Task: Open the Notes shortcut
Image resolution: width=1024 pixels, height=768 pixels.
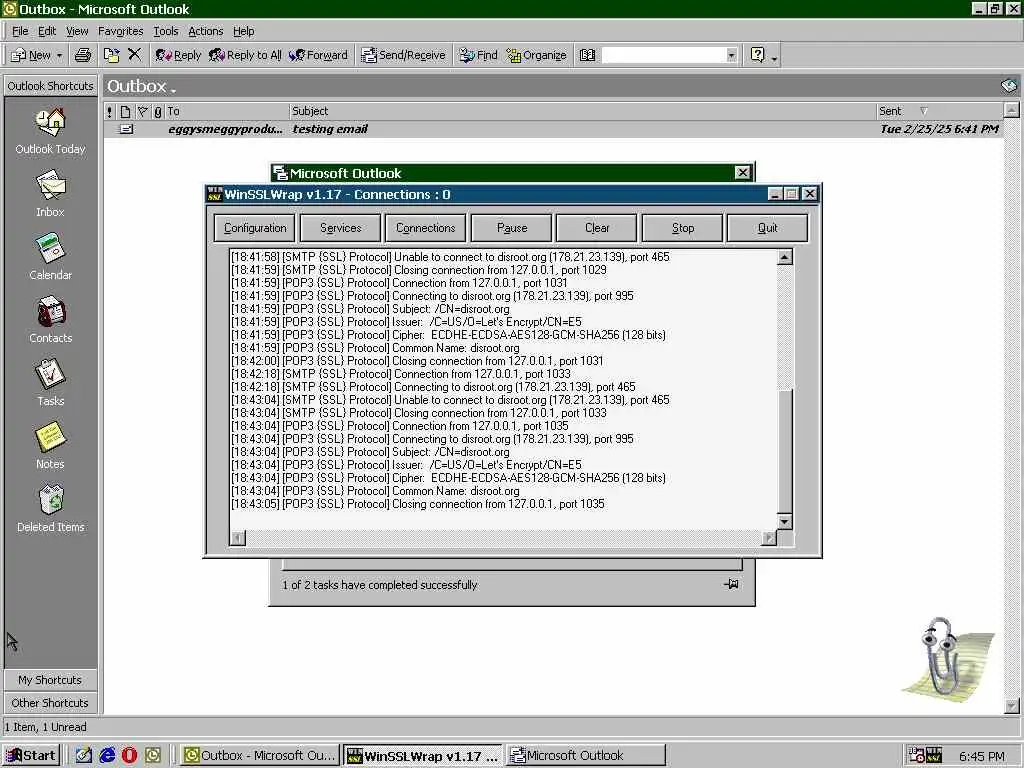Action: 50,445
